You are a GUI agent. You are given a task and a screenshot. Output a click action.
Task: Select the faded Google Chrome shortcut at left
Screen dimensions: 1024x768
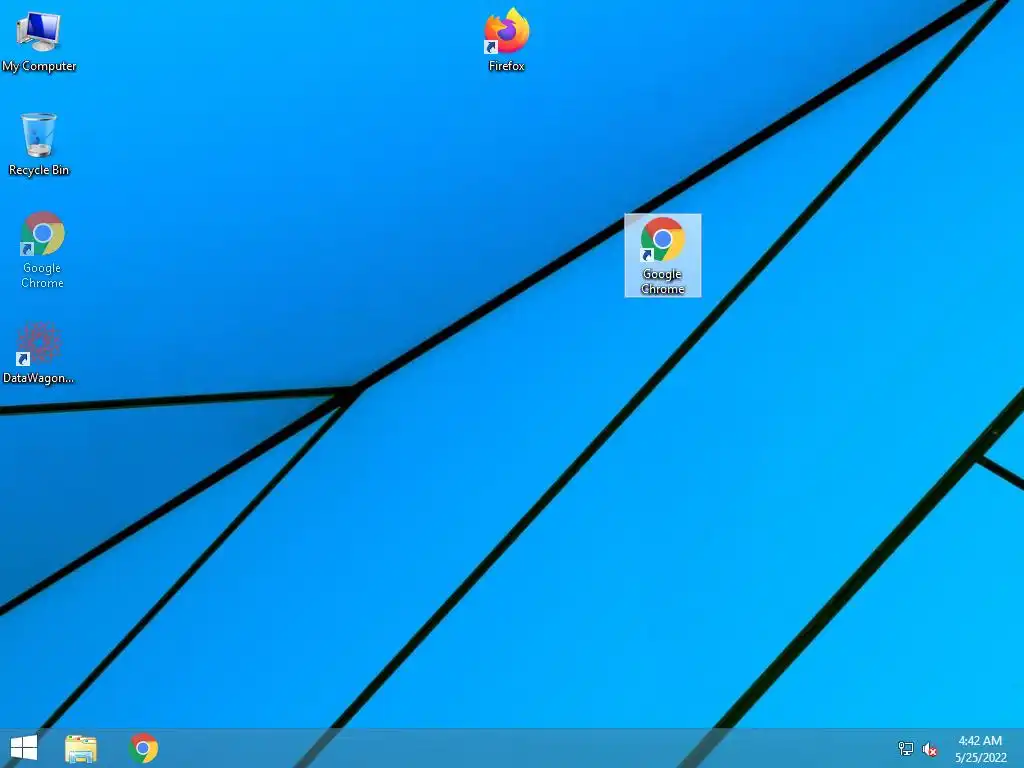point(42,249)
